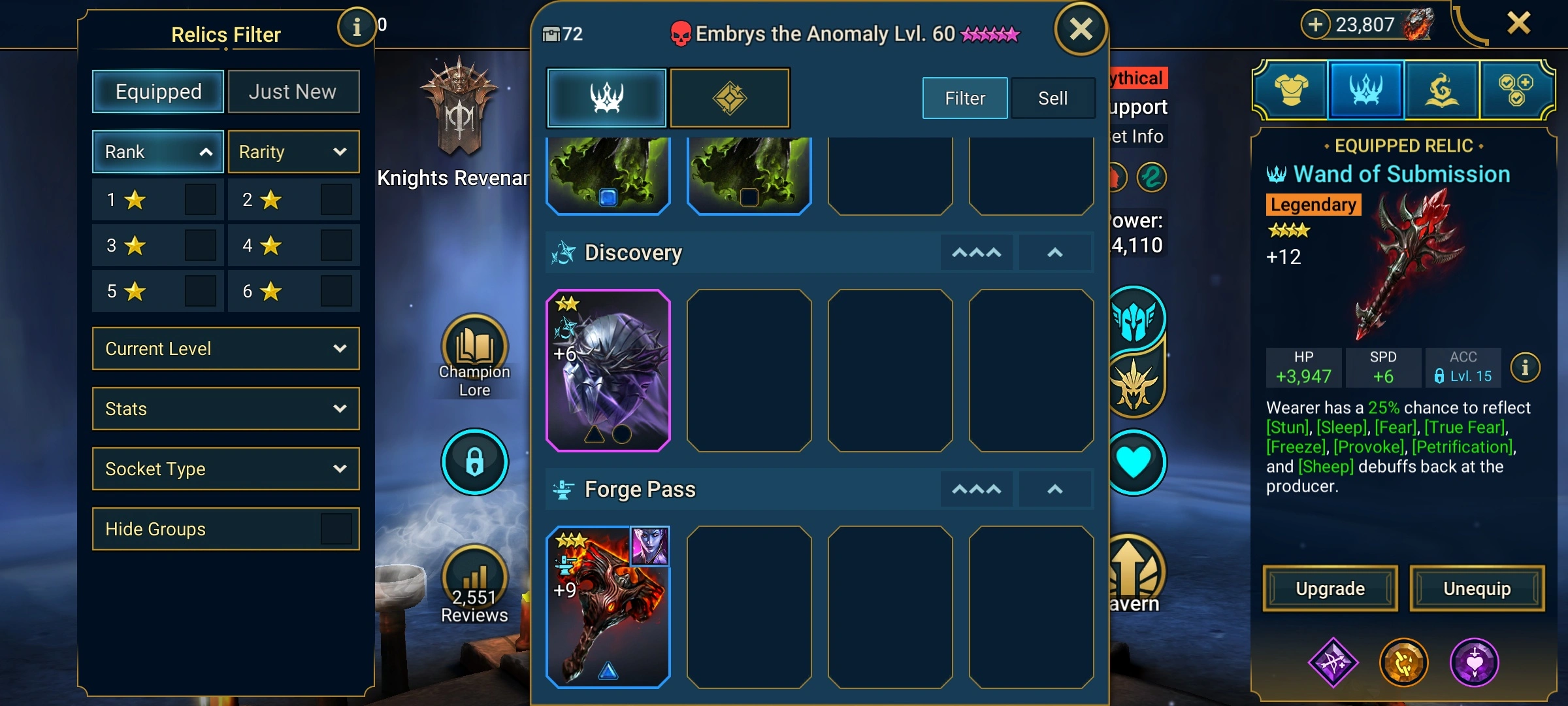1568x706 pixels.
Task: Tick the 1 star rank checkbox
Action: tap(200, 199)
